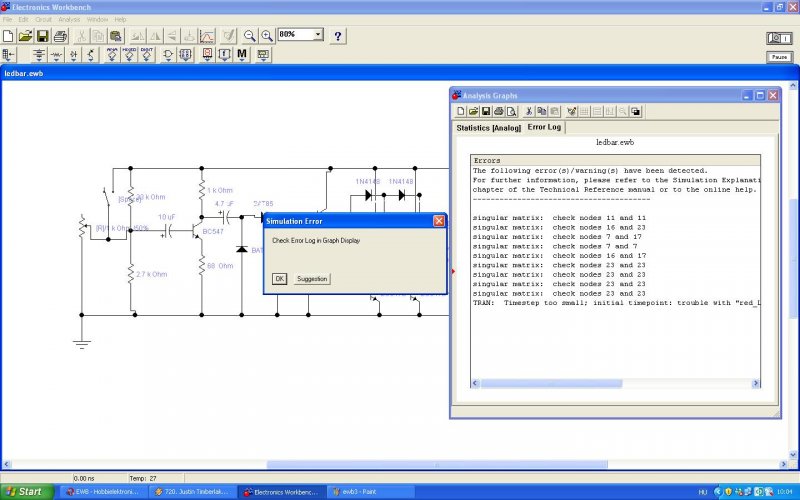
Task: Close the Simulation Error dialog
Action: click(x=438, y=221)
